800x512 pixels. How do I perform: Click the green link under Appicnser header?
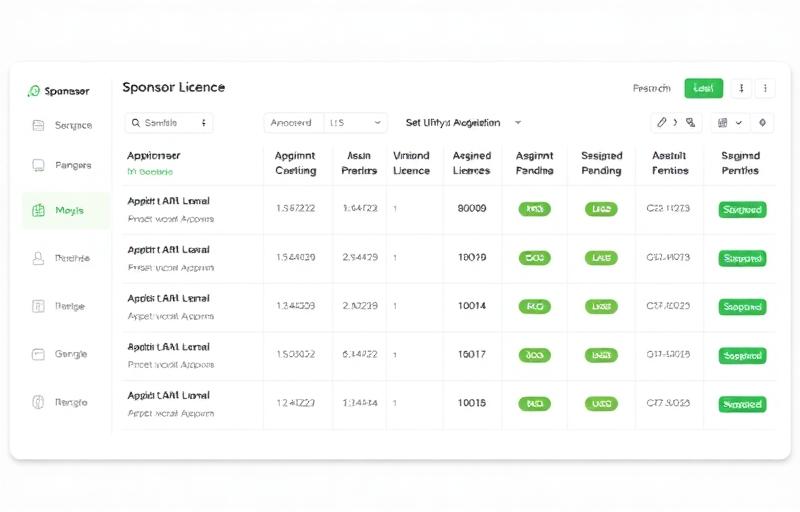[x=150, y=172]
